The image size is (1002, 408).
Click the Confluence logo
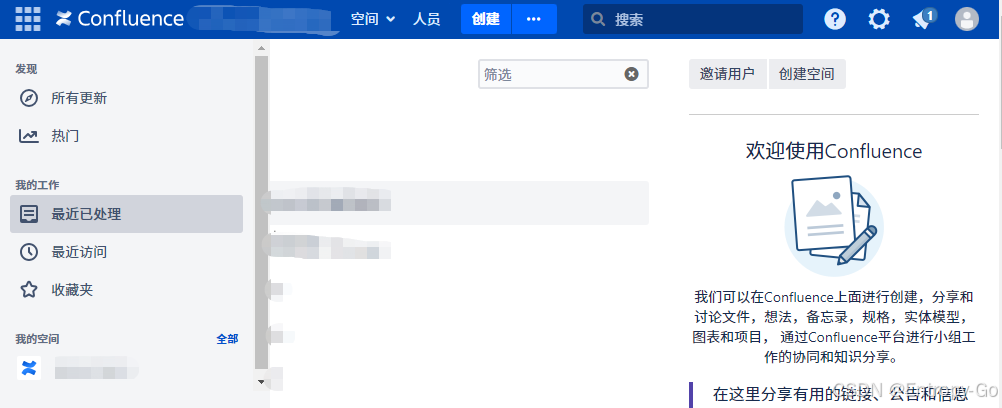click(119, 19)
